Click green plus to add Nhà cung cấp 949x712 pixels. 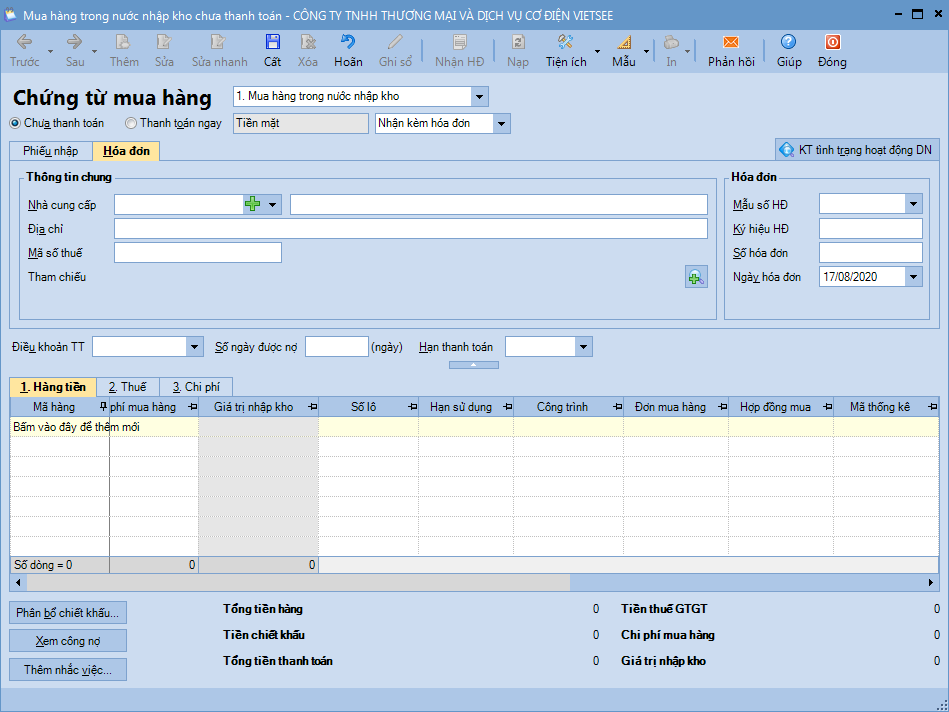click(253, 204)
